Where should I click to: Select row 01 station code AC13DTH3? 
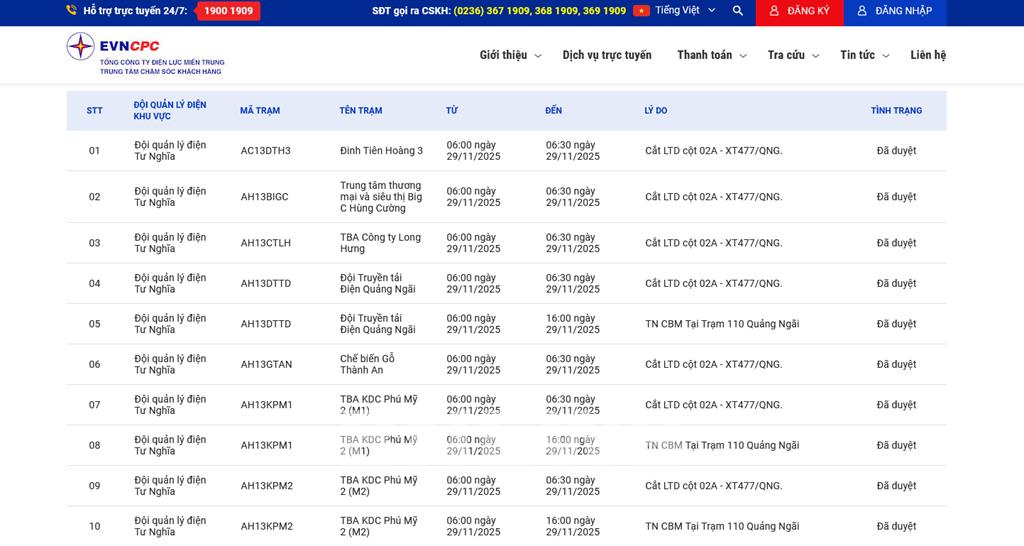[x=265, y=151]
